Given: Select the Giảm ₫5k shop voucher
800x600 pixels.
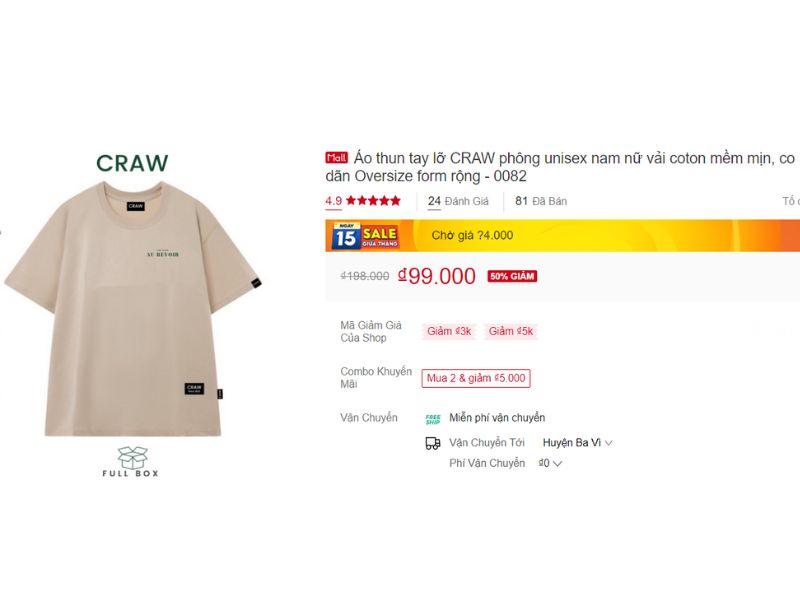Looking at the screenshot, I should pyautogui.click(x=510, y=331).
